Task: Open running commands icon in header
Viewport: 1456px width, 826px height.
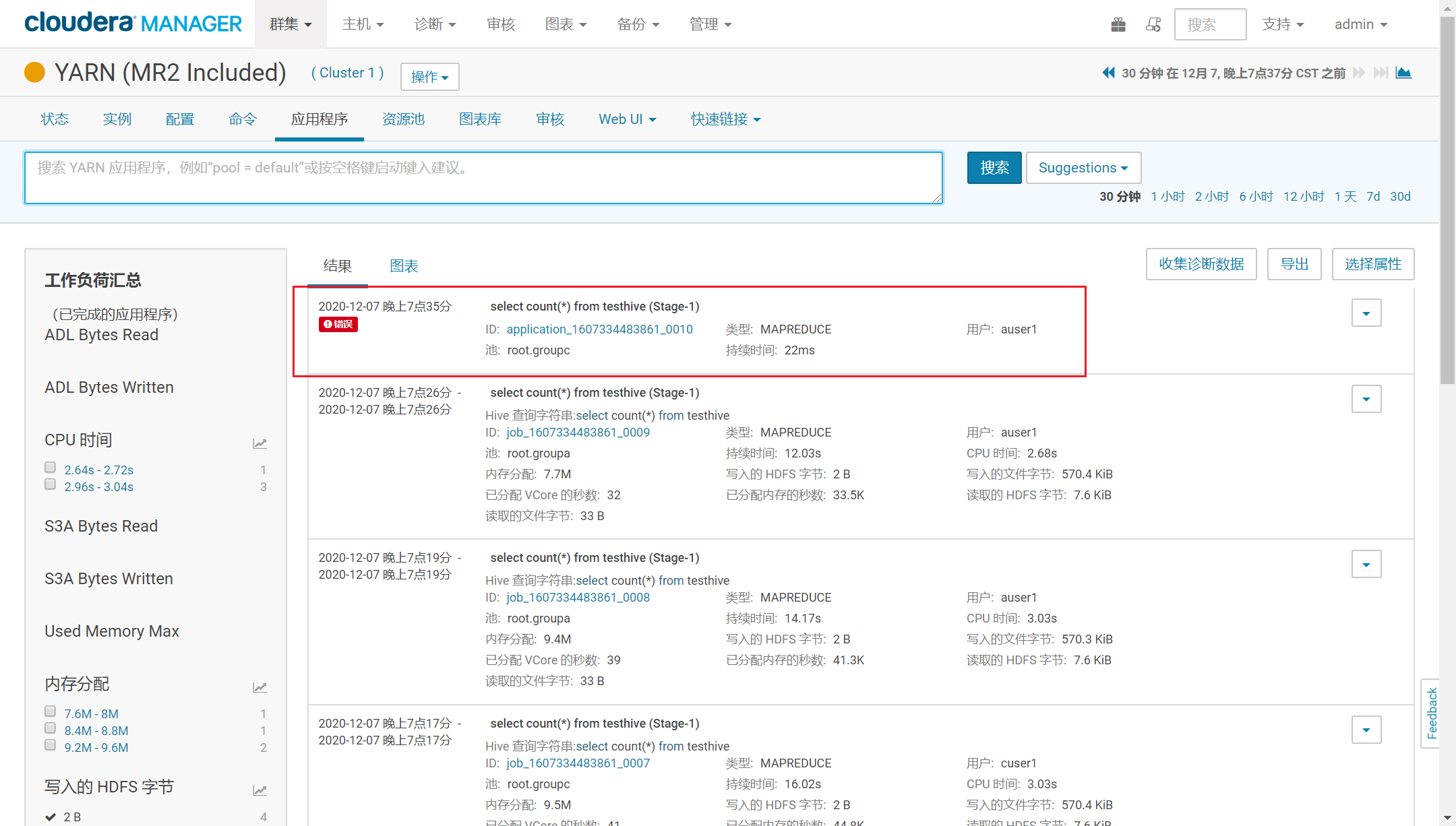Action: pos(1153,25)
